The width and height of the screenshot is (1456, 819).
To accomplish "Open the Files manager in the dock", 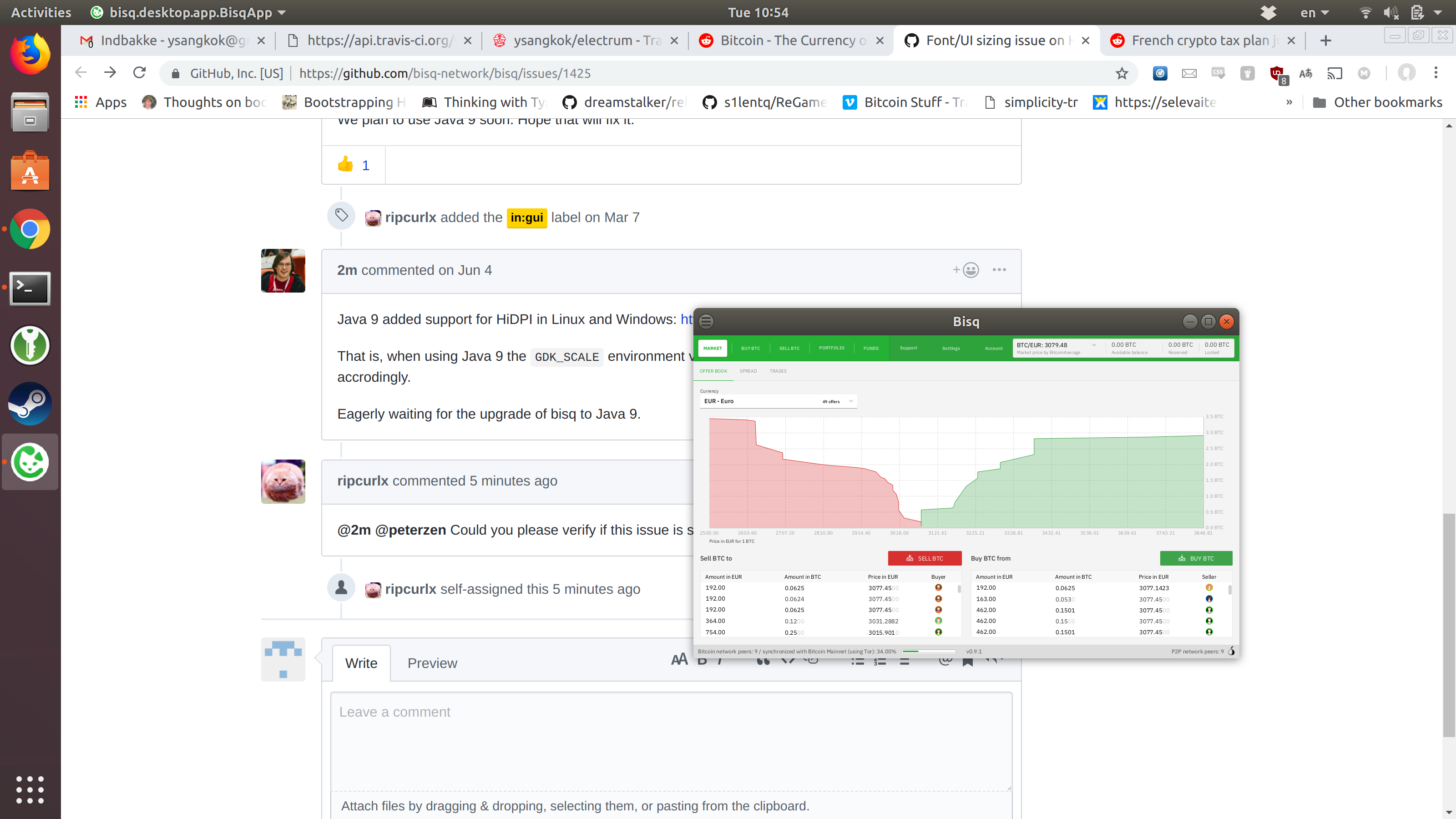I will coord(30,112).
